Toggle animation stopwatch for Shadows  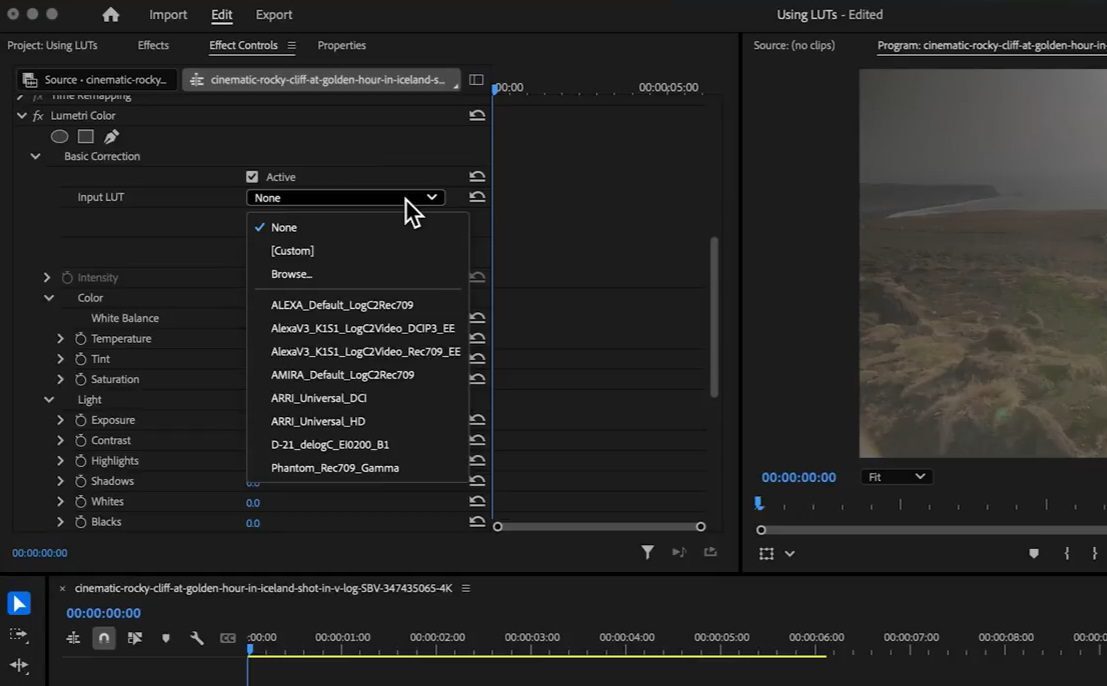click(80, 481)
